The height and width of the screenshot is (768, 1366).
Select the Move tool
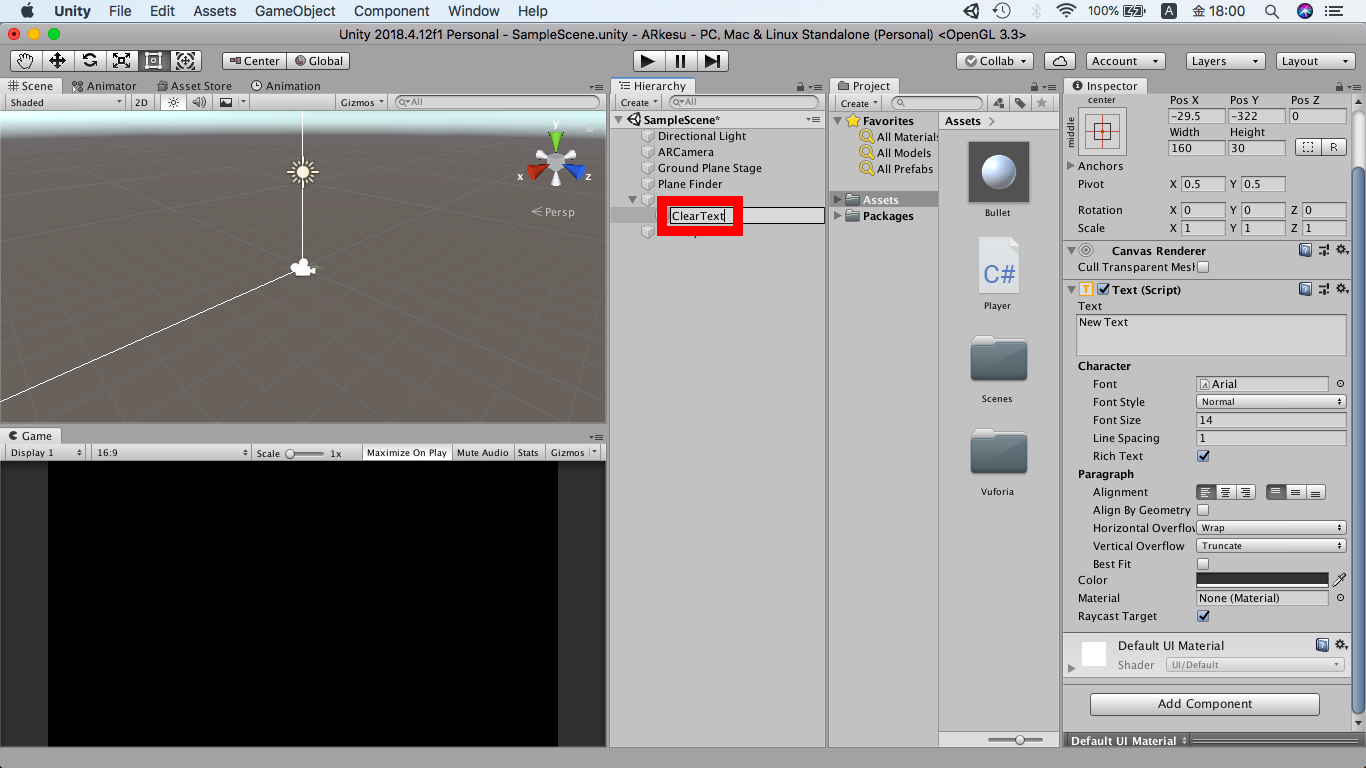(57, 61)
